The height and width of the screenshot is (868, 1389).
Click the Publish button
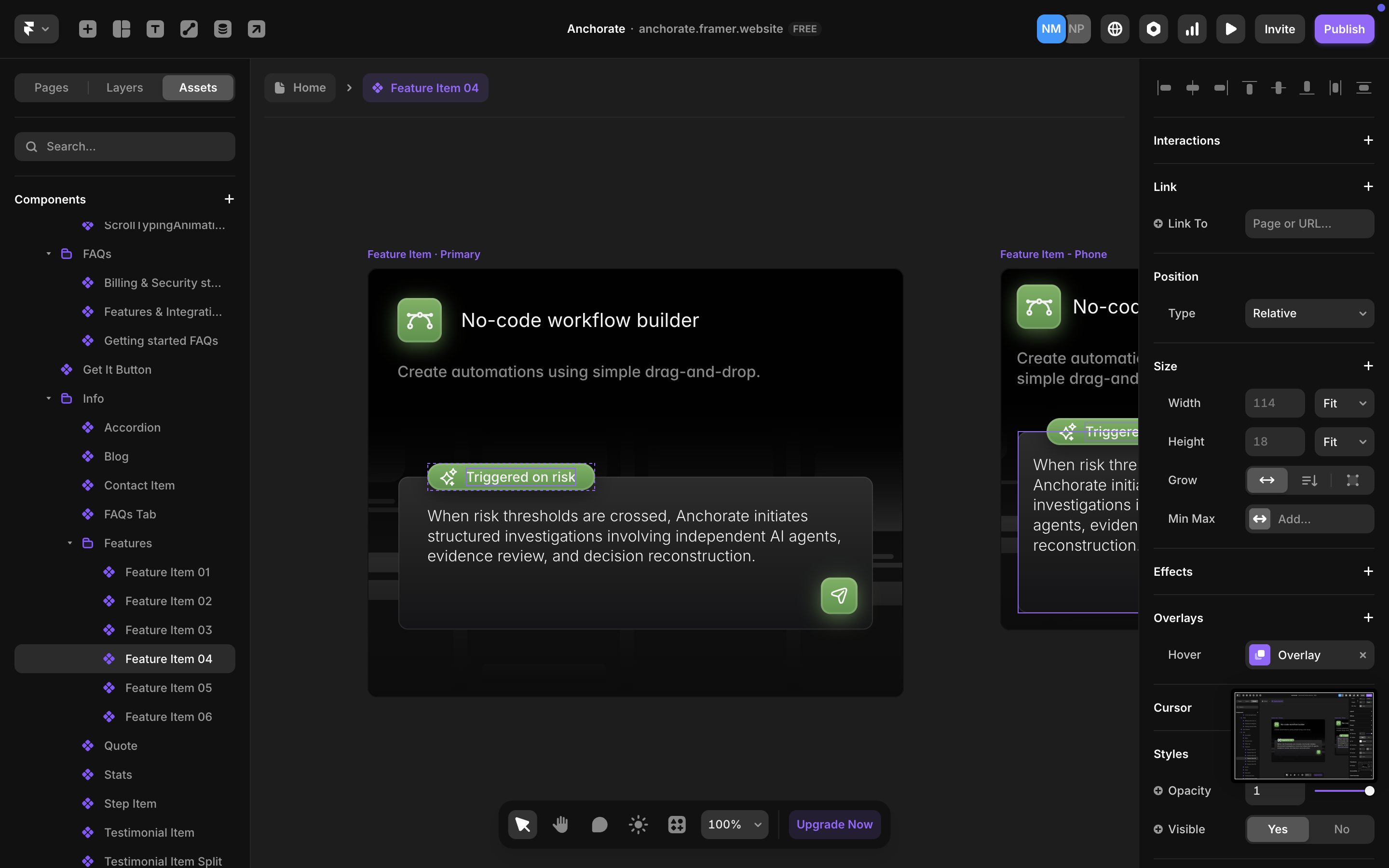coord(1344,29)
